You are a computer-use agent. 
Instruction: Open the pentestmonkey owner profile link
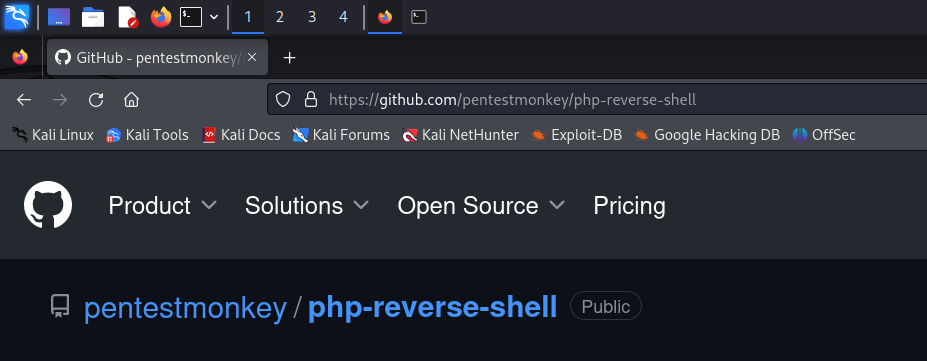pyautogui.click(x=185, y=307)
